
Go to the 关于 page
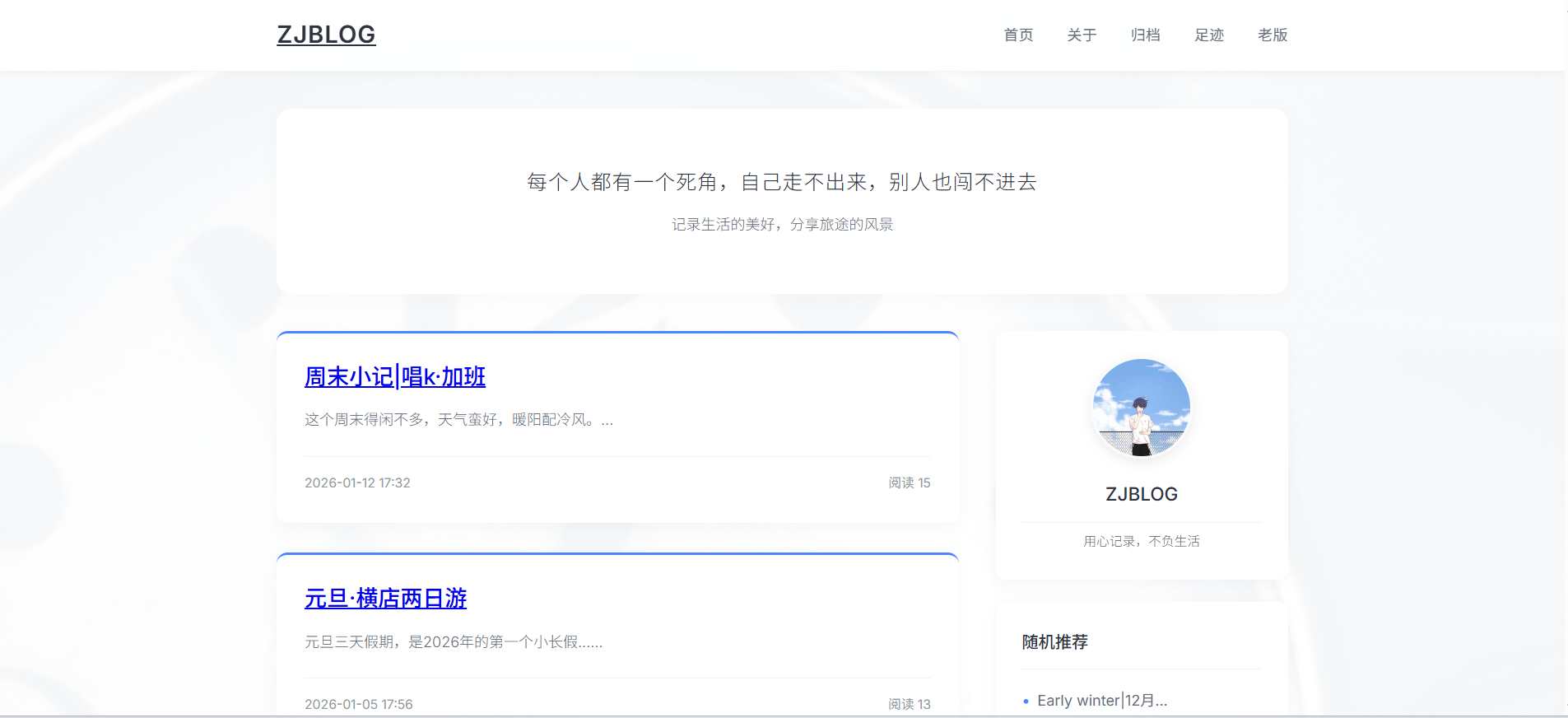[1082, 35]
